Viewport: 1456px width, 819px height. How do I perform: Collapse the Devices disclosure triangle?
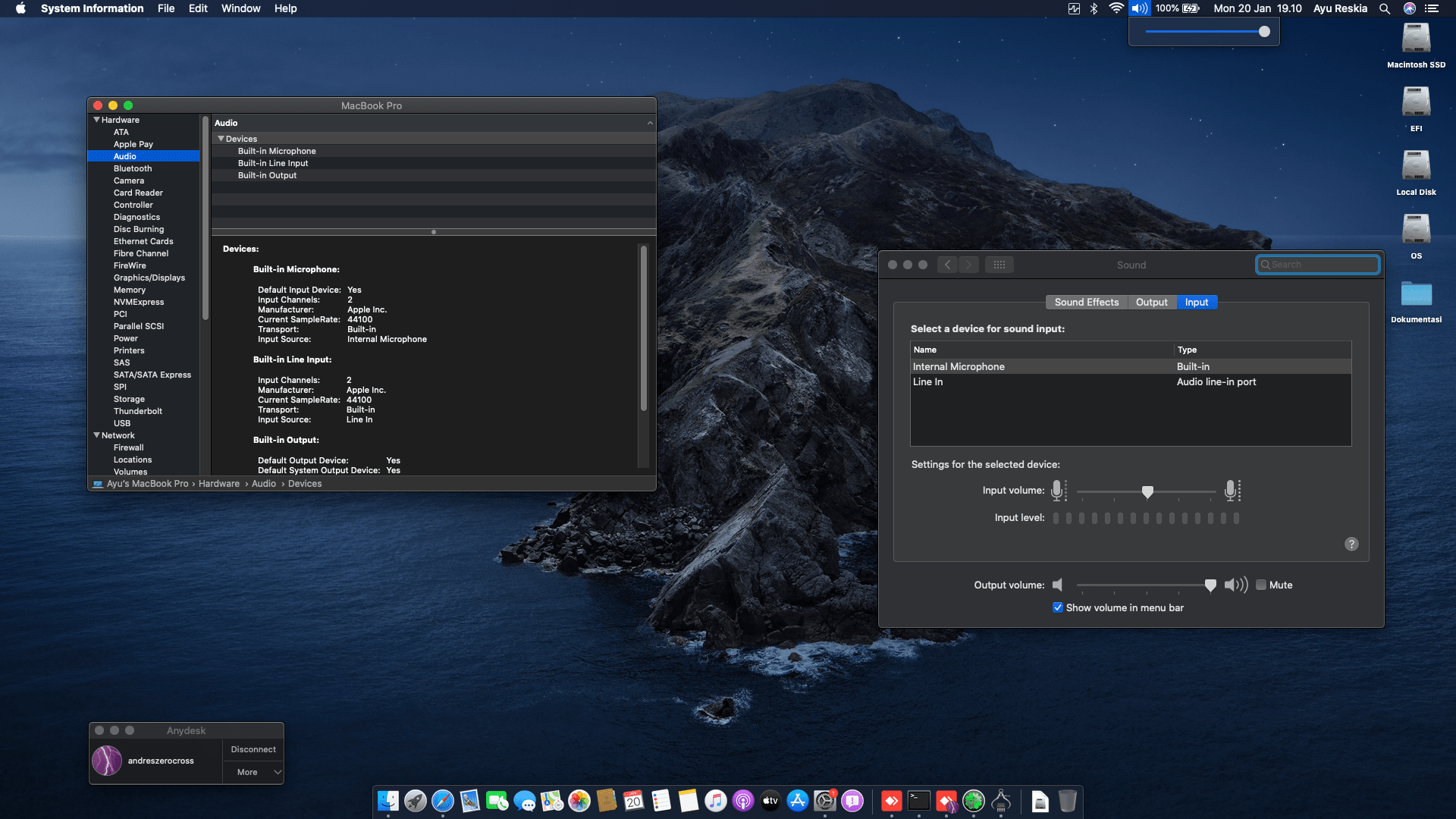click(221, 139)
